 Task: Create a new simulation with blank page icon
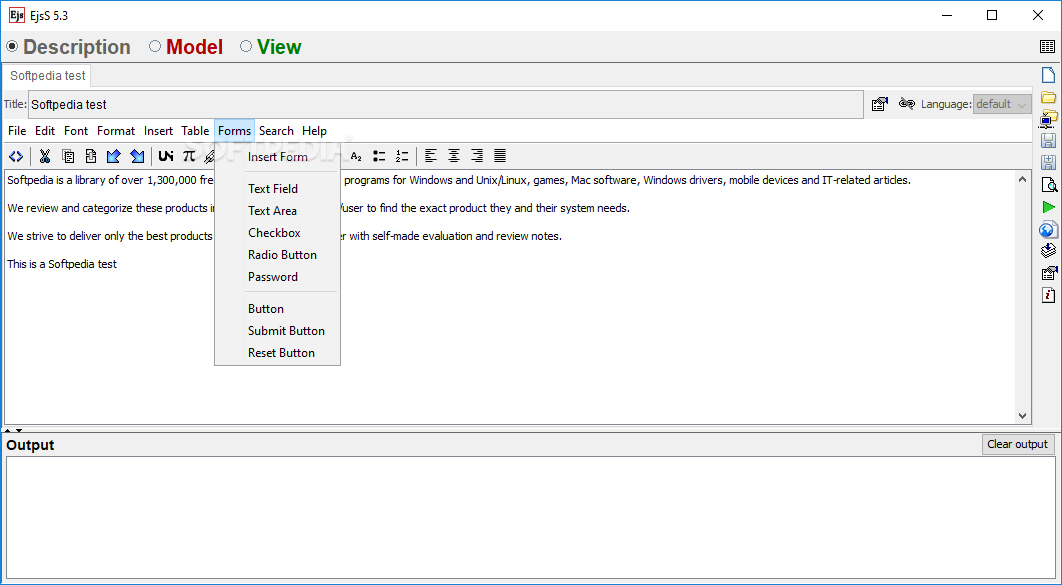[1048, 75]
